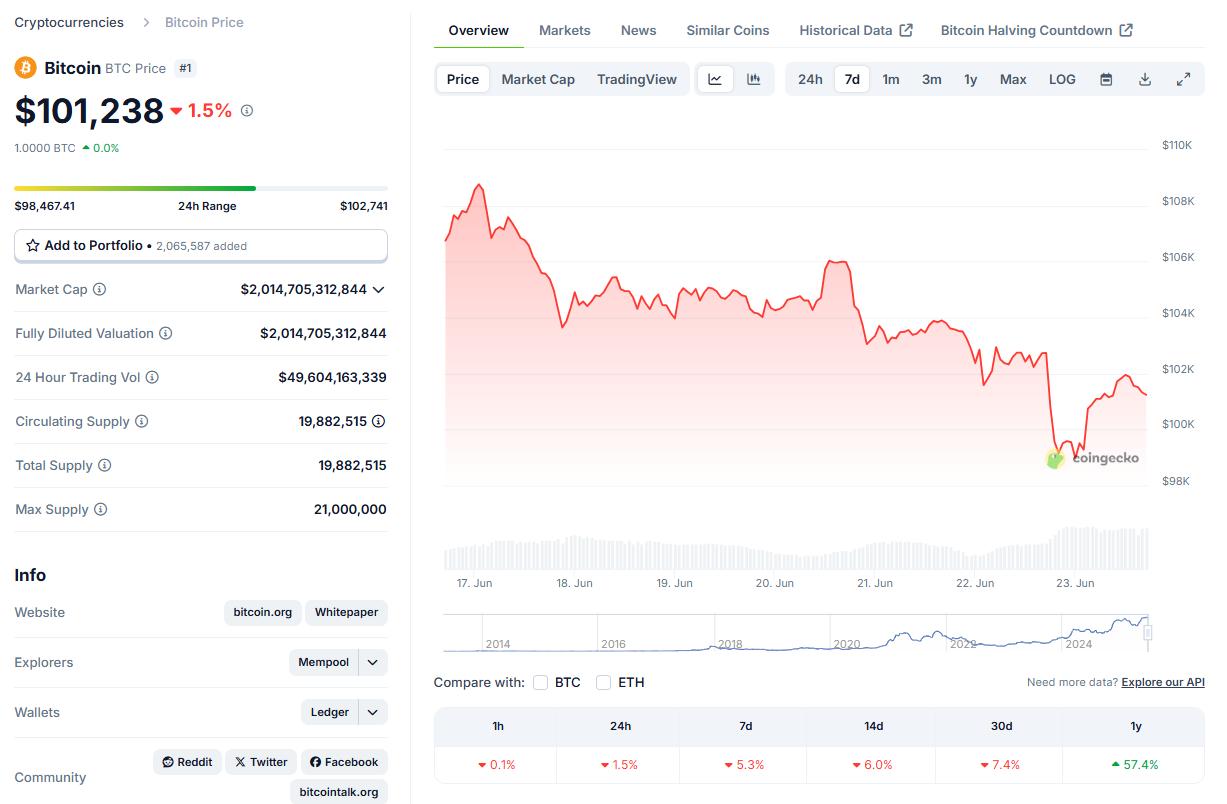Show the Market Cap info tooltip icon
This screenshot has width=1227, height=804.
coord(99,289)
